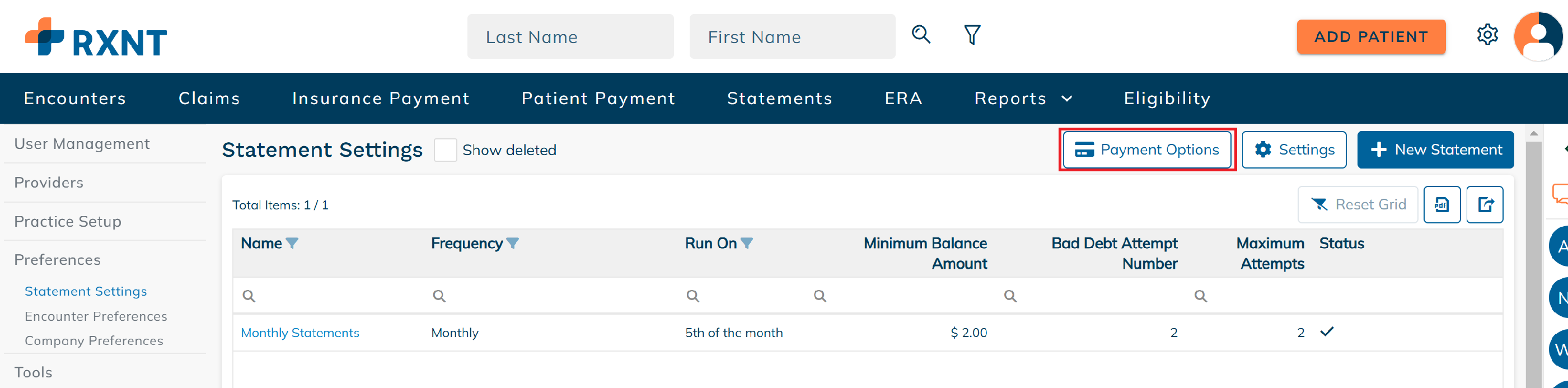The width and height of the screenshot is (1568, 388).
Task: Click the Name column filter icon
Action: coord(292,244)
